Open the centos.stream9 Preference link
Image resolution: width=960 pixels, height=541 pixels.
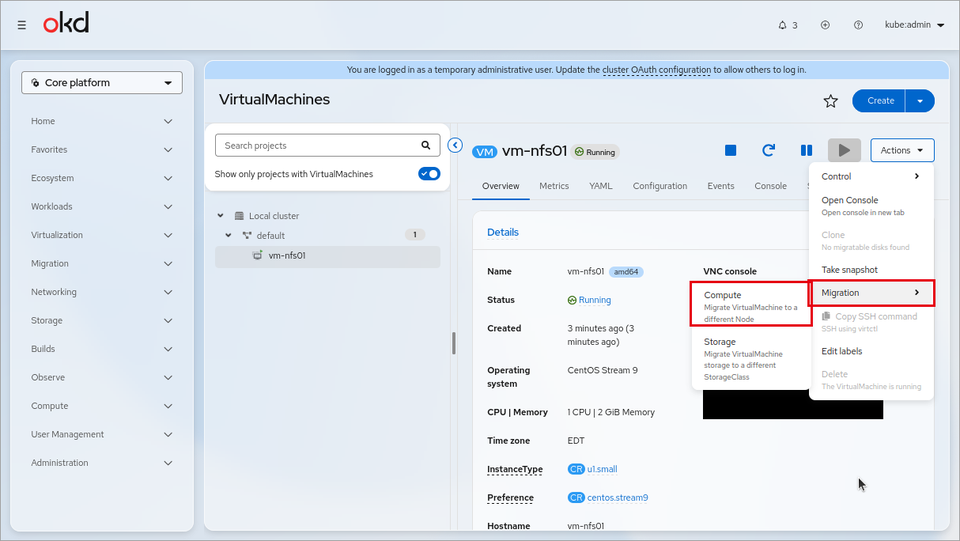[617, 498]
